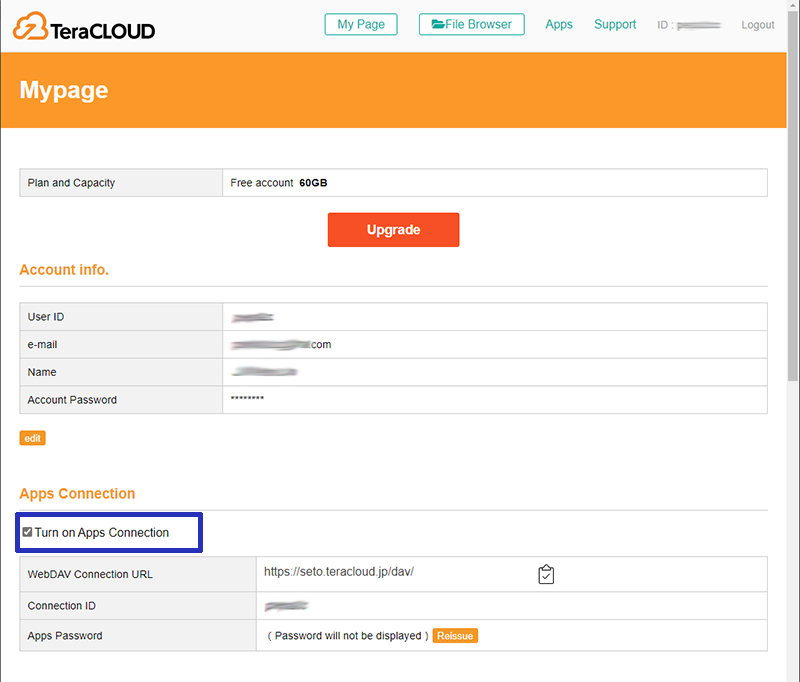Click the e-mail row label
800x682 pixels.
click(42, 344)
